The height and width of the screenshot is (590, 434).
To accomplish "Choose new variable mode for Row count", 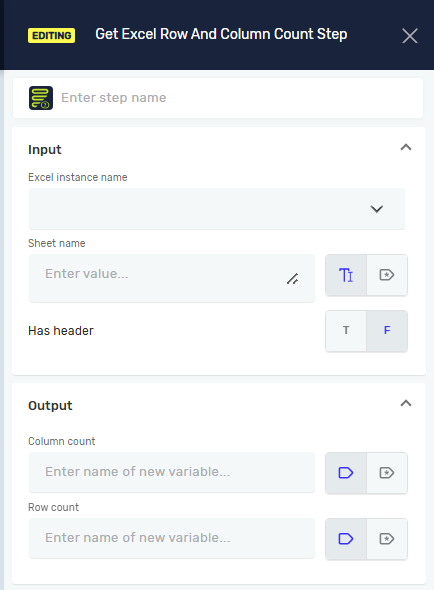I will (346, 539).
